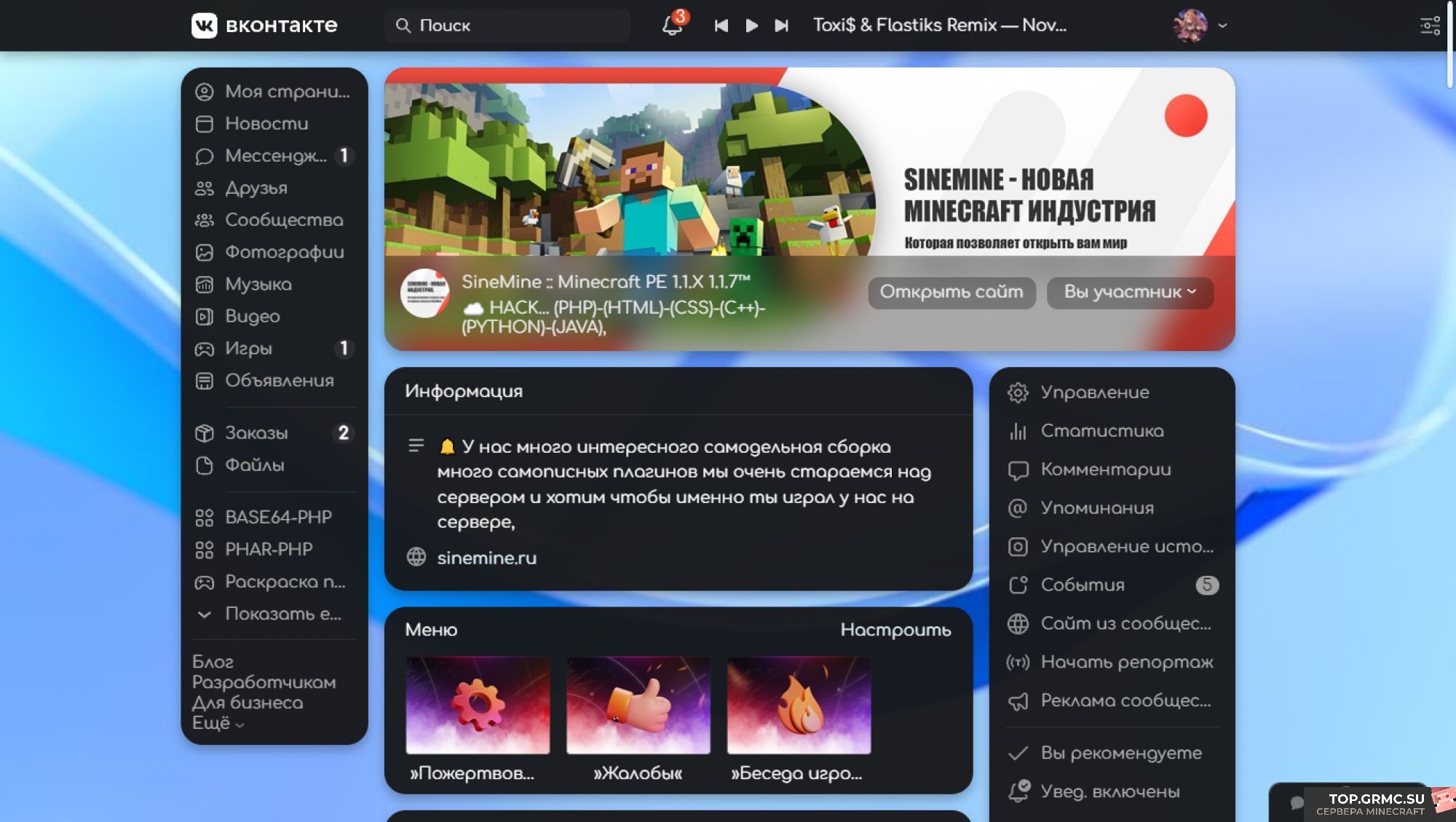Open Сообщества section
This screenshot has height=822, width=1456.
coord(274,220)
